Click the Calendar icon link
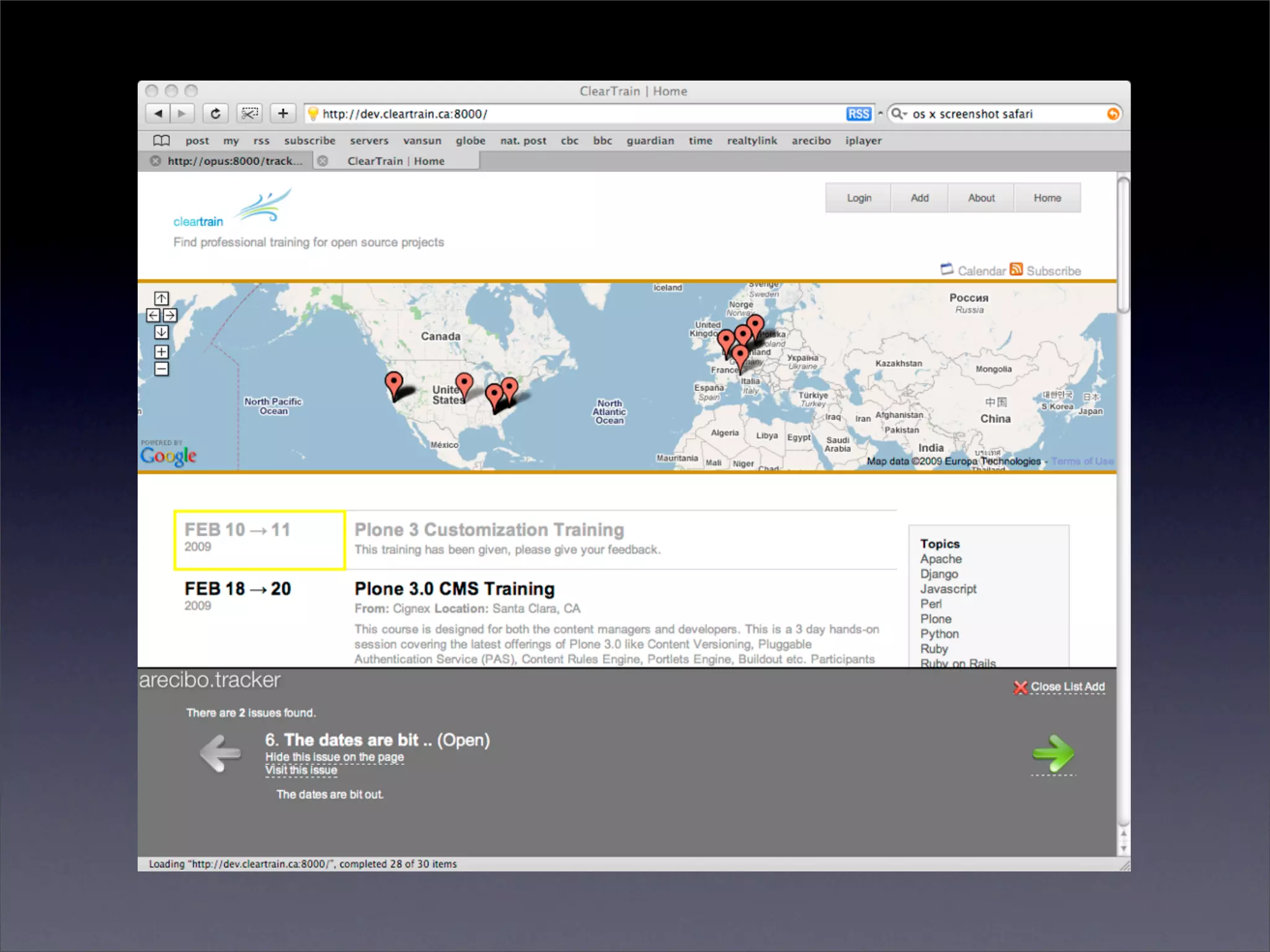The width and height of the screenshot is (1270, 952). tap(947, 269)
